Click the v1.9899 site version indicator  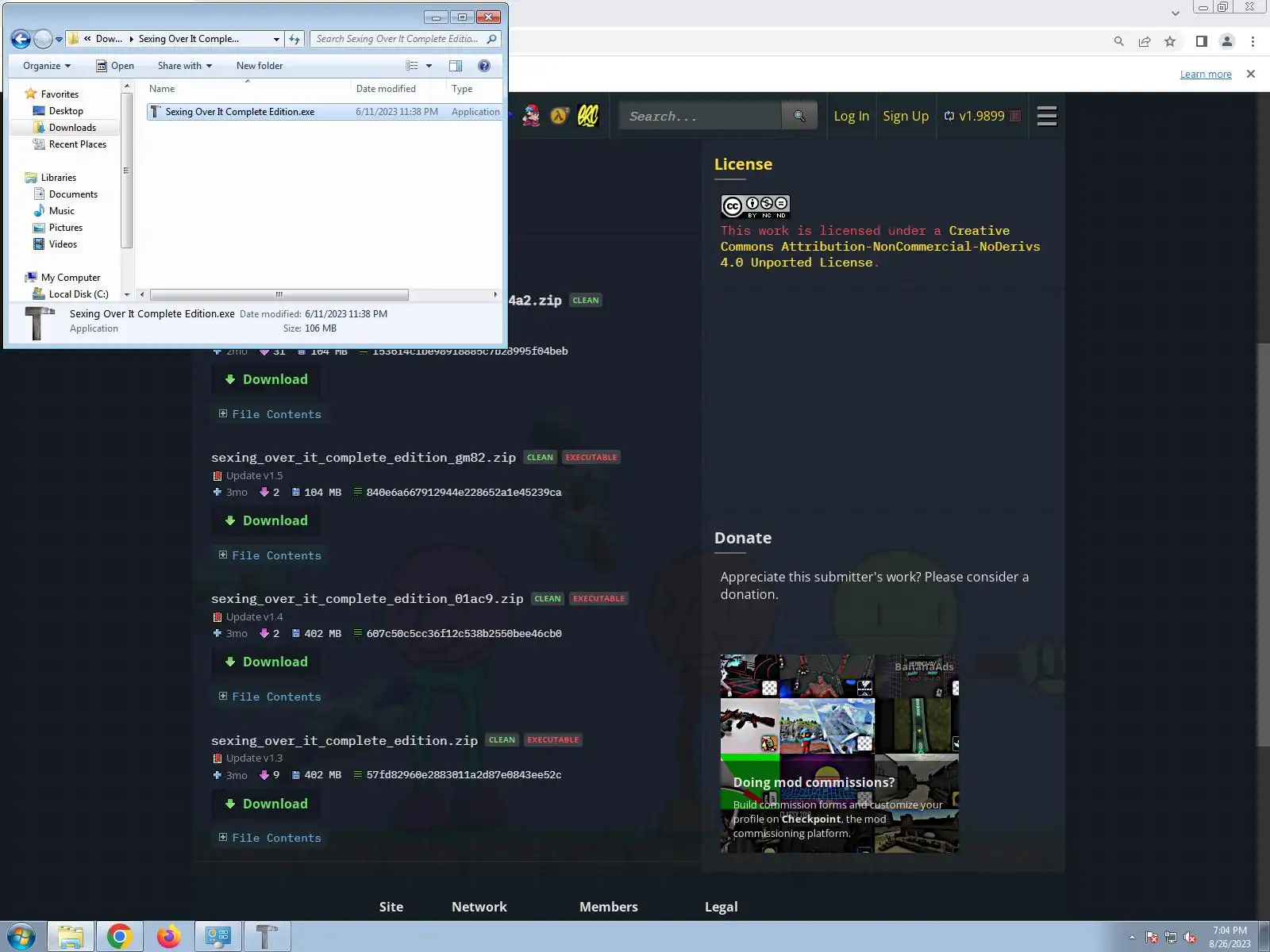982,116
